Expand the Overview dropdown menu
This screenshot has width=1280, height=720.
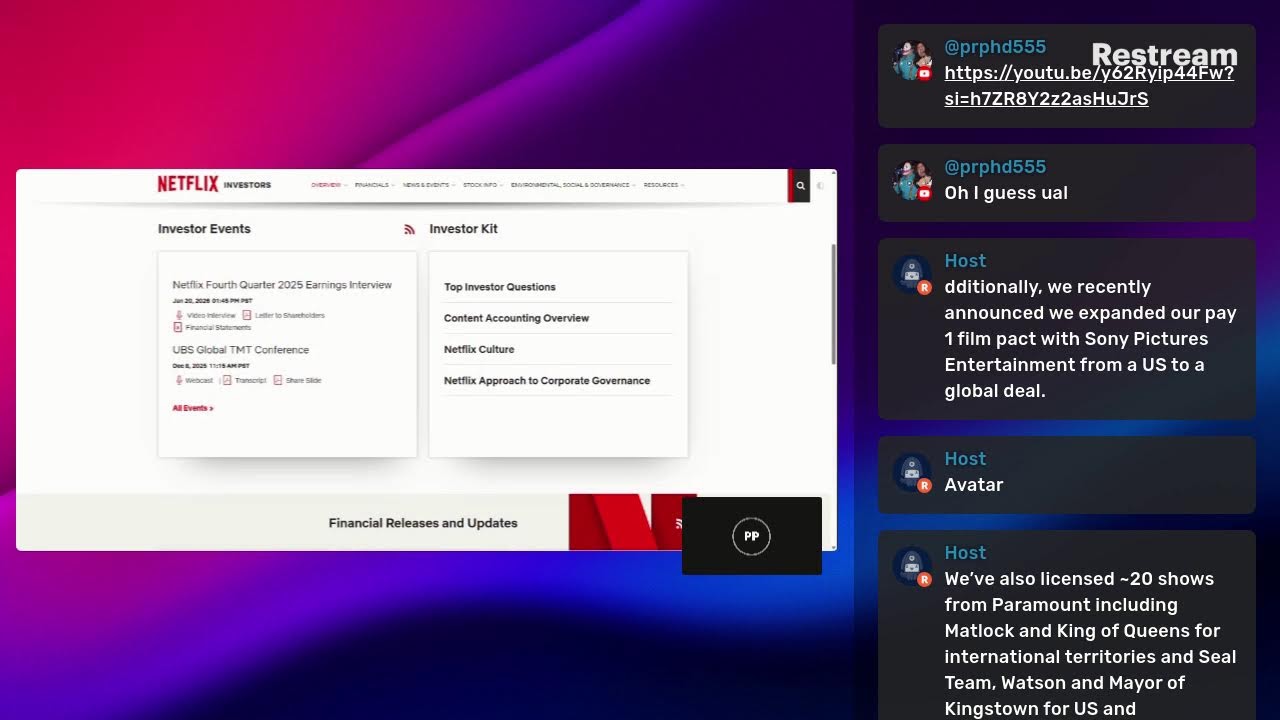point(329,185)
